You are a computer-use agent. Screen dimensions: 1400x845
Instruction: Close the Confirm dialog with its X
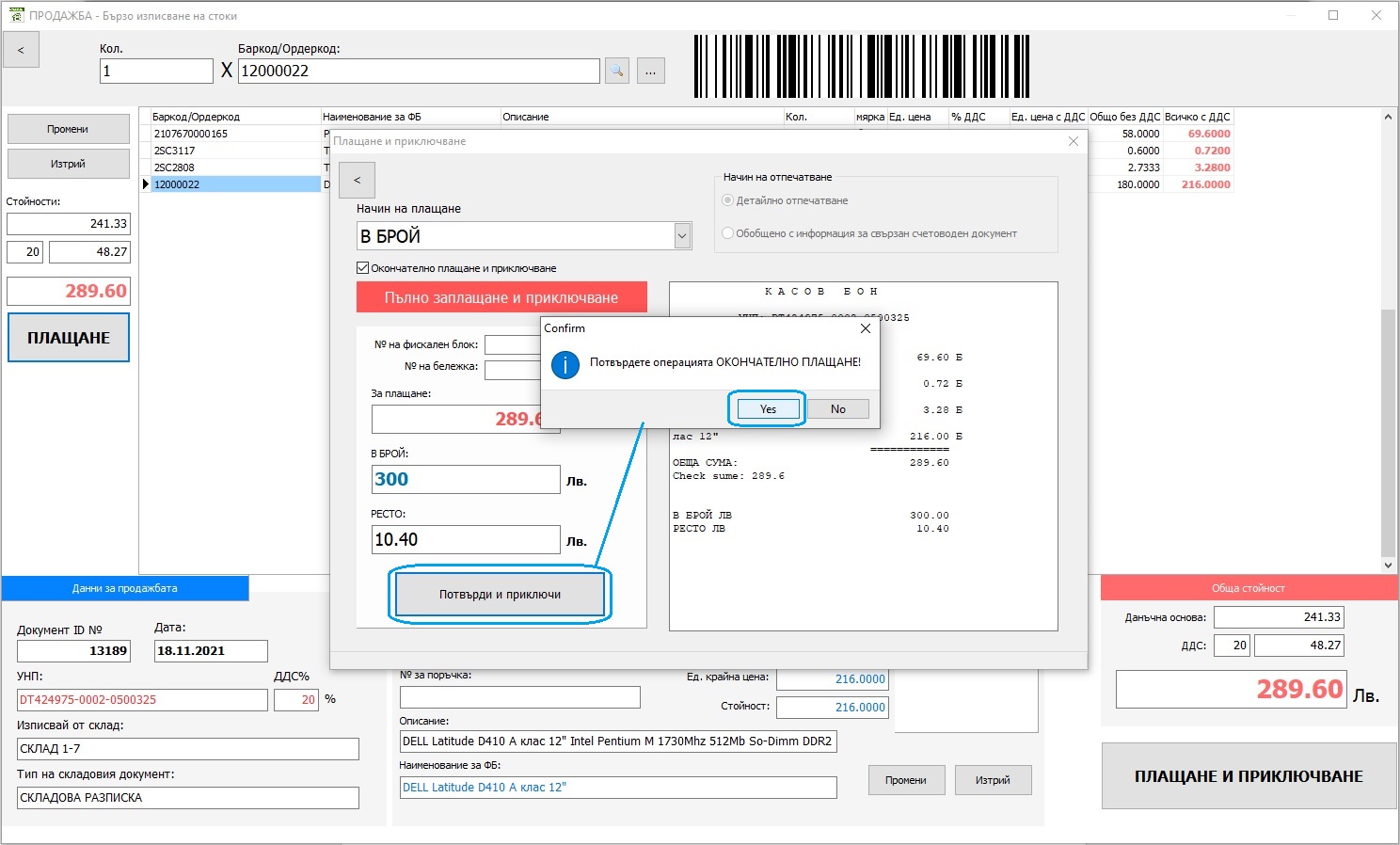pos(866,328)
